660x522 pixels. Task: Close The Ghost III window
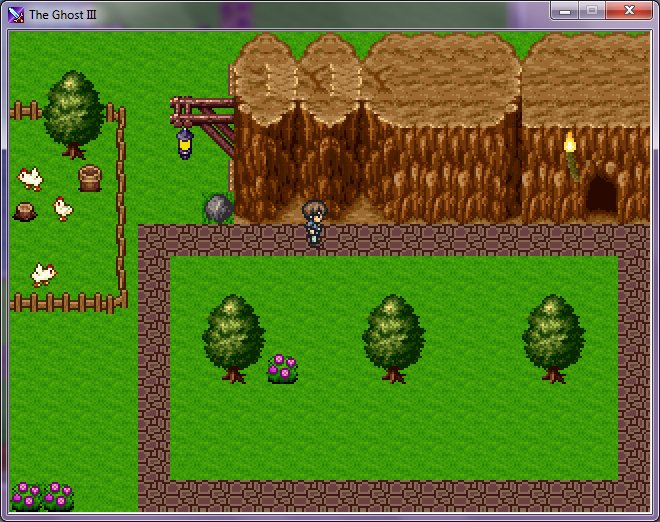click(629, 11)
